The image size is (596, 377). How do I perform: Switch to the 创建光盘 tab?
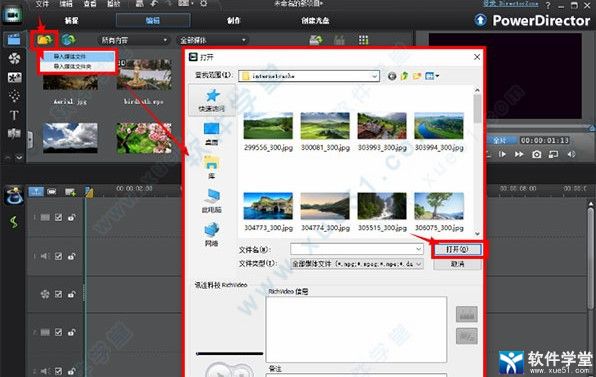click(x=315, y=21)
